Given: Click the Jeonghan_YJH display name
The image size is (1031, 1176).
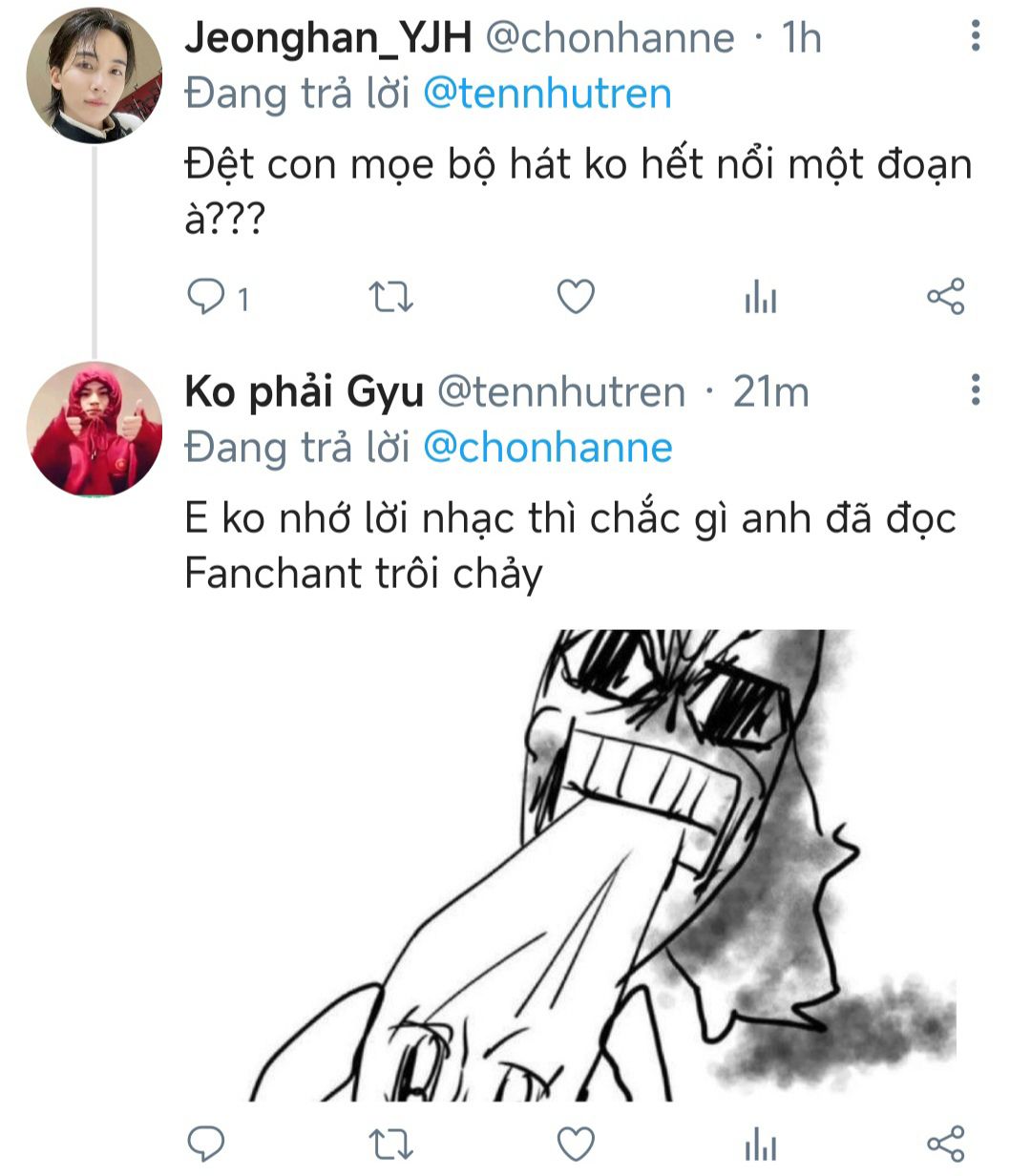Looking at the screenshot, I should pyautogui.click(x=327, y=38).
